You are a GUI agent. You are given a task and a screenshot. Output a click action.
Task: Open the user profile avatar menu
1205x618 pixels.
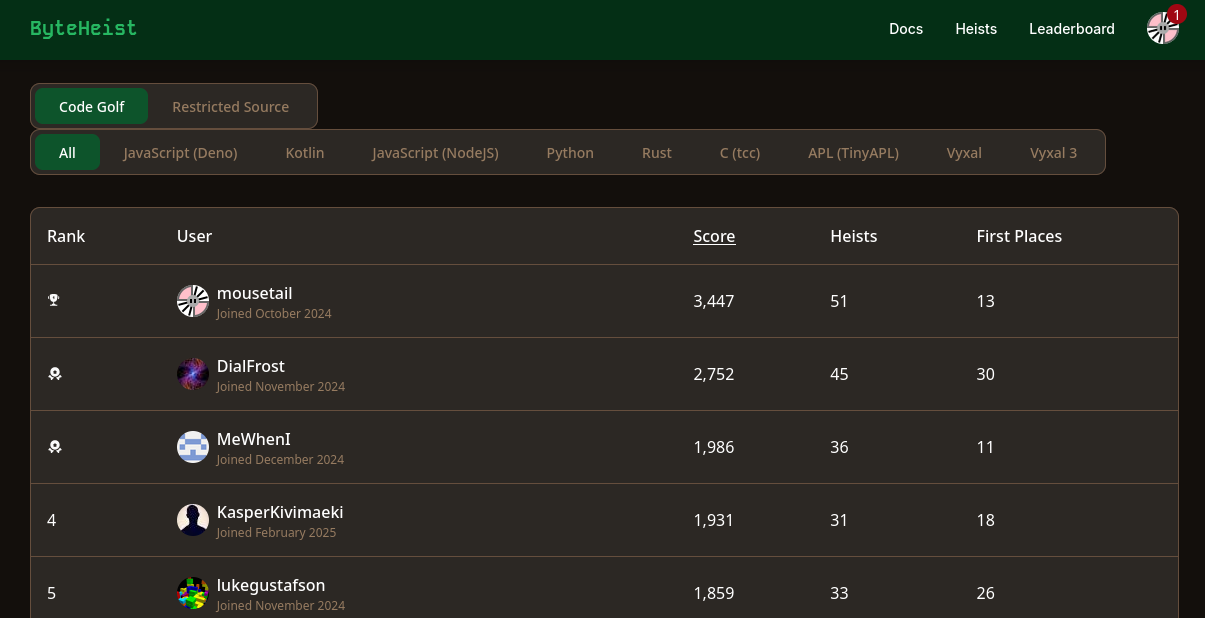click(x=1162, y=28)
